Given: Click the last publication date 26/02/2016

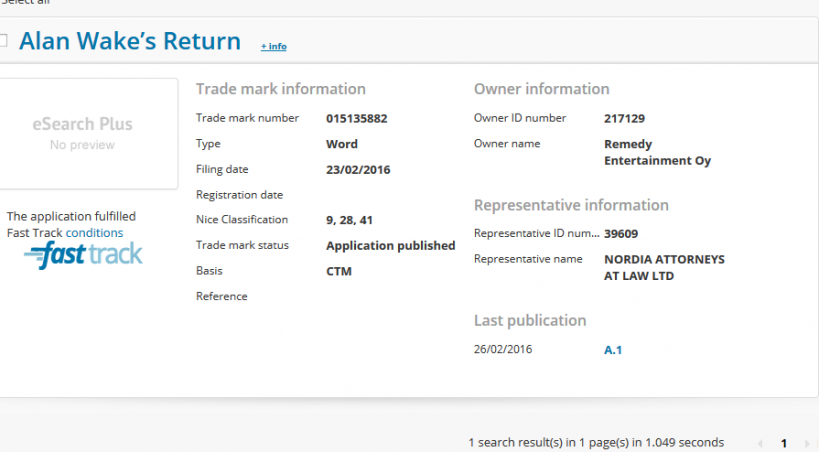Looking at the screenshot, I should tap(503, 349).
